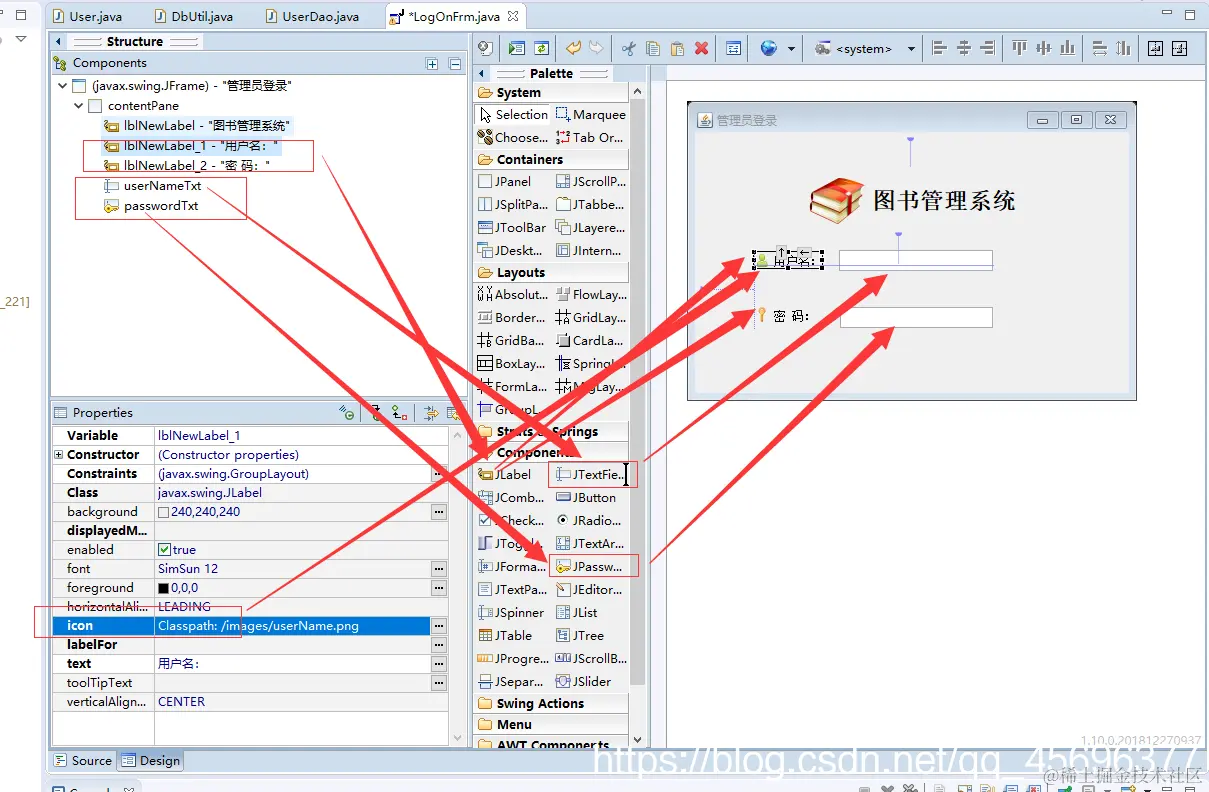
Task: Select userNameTxt in component tree
Action: click(152, 186)
